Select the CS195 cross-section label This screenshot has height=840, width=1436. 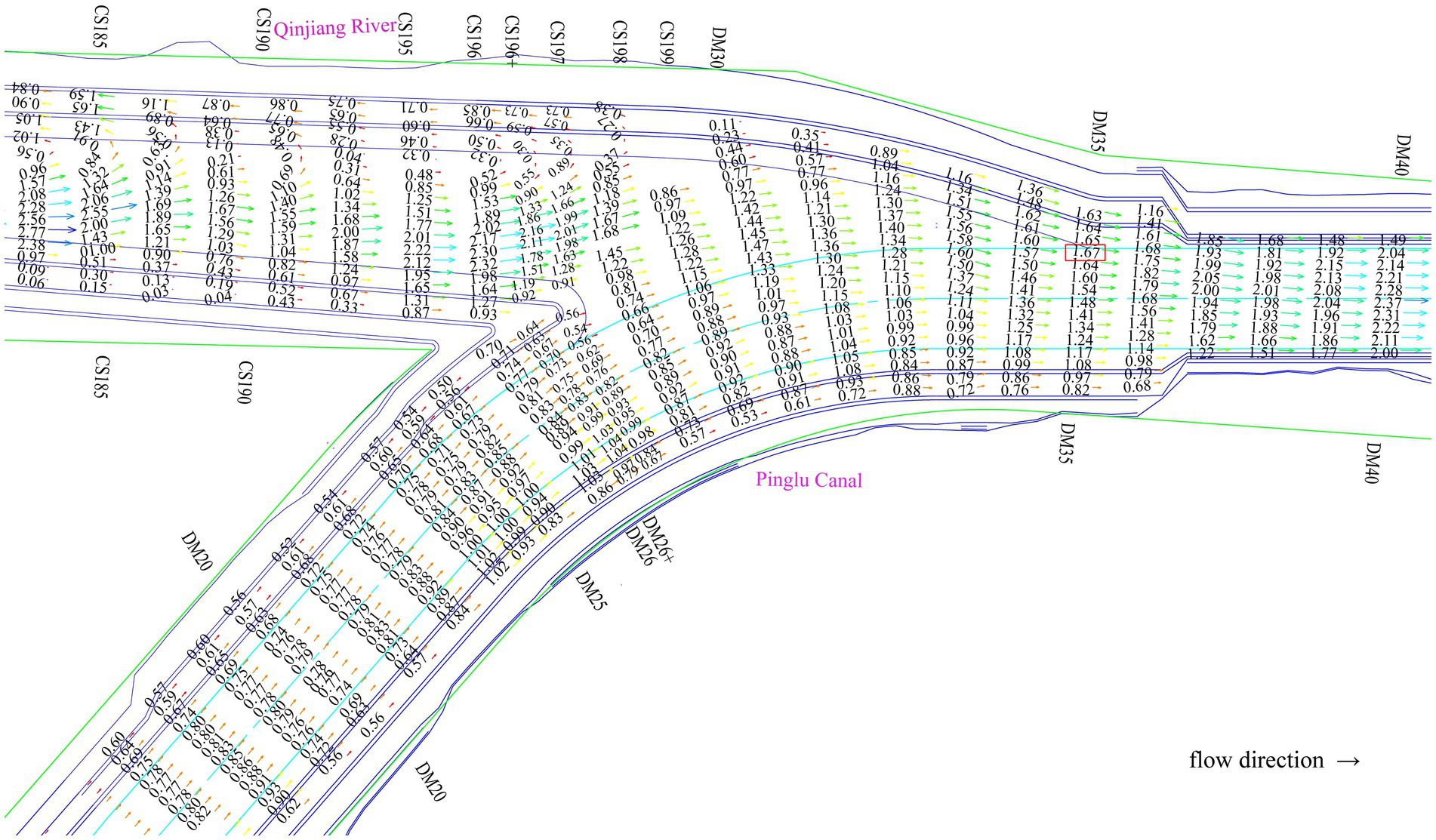click(x=404, y=34)
